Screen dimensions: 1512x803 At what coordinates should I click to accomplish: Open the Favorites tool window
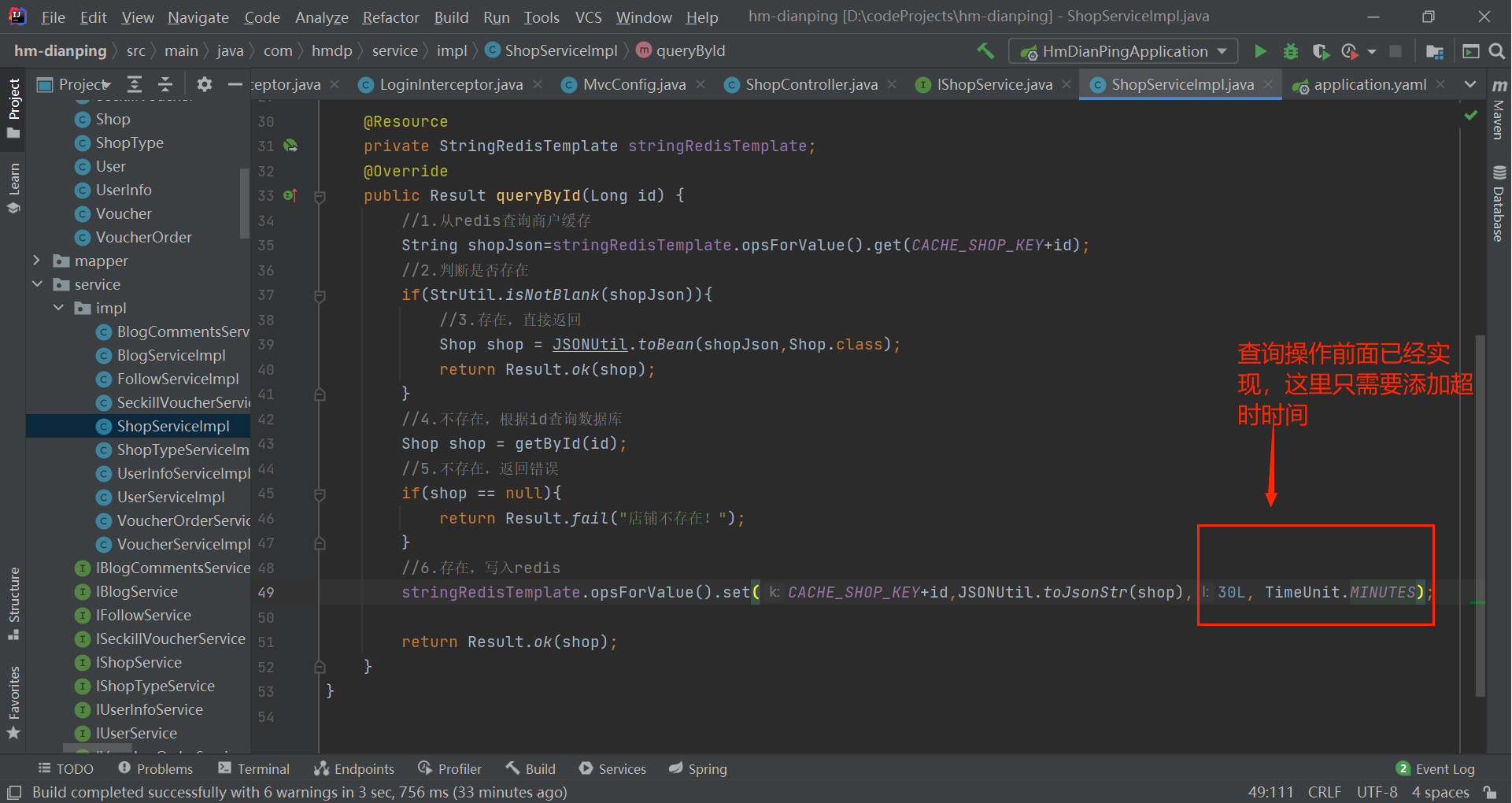point(13,702)
